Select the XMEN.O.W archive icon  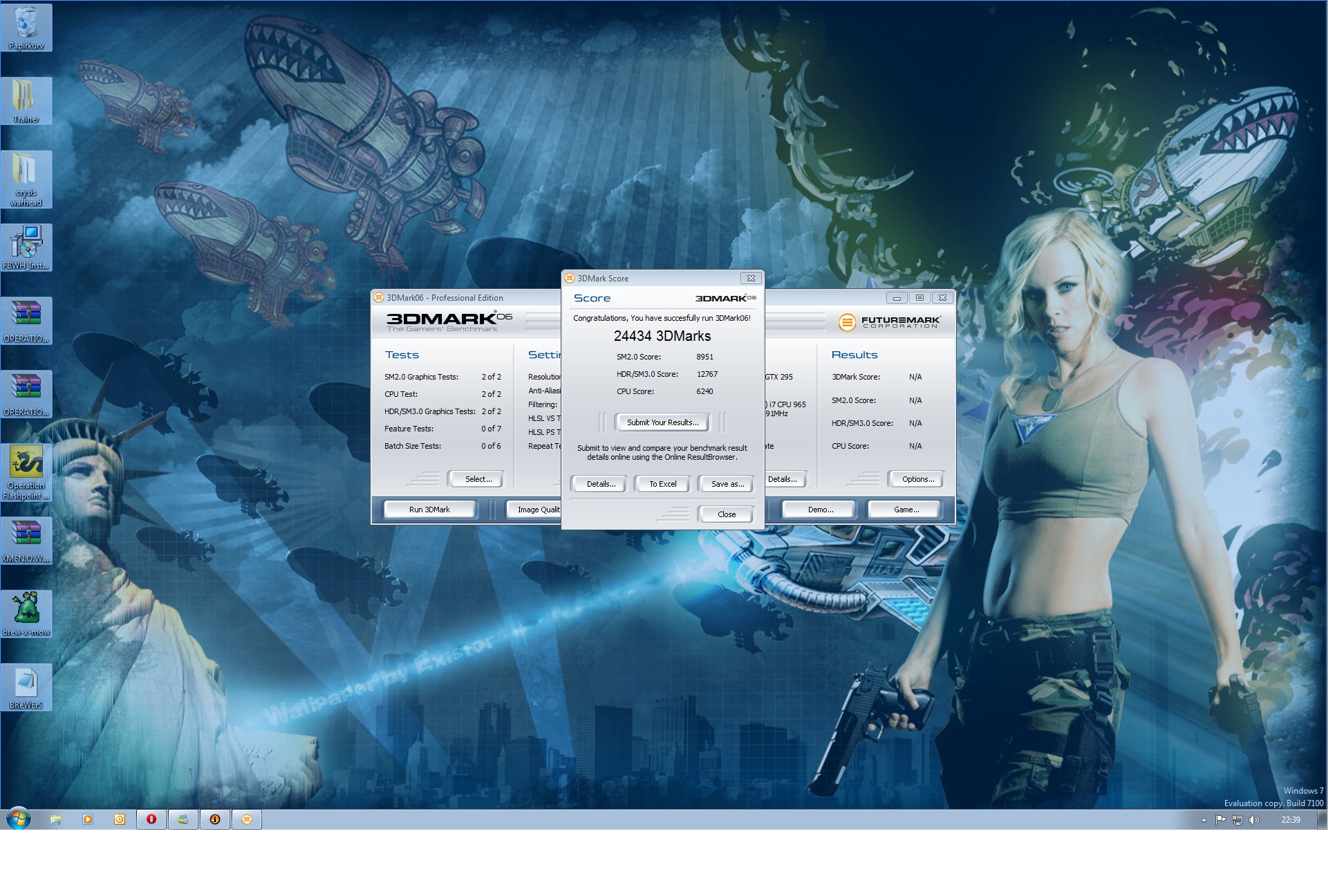pos(26,541)
